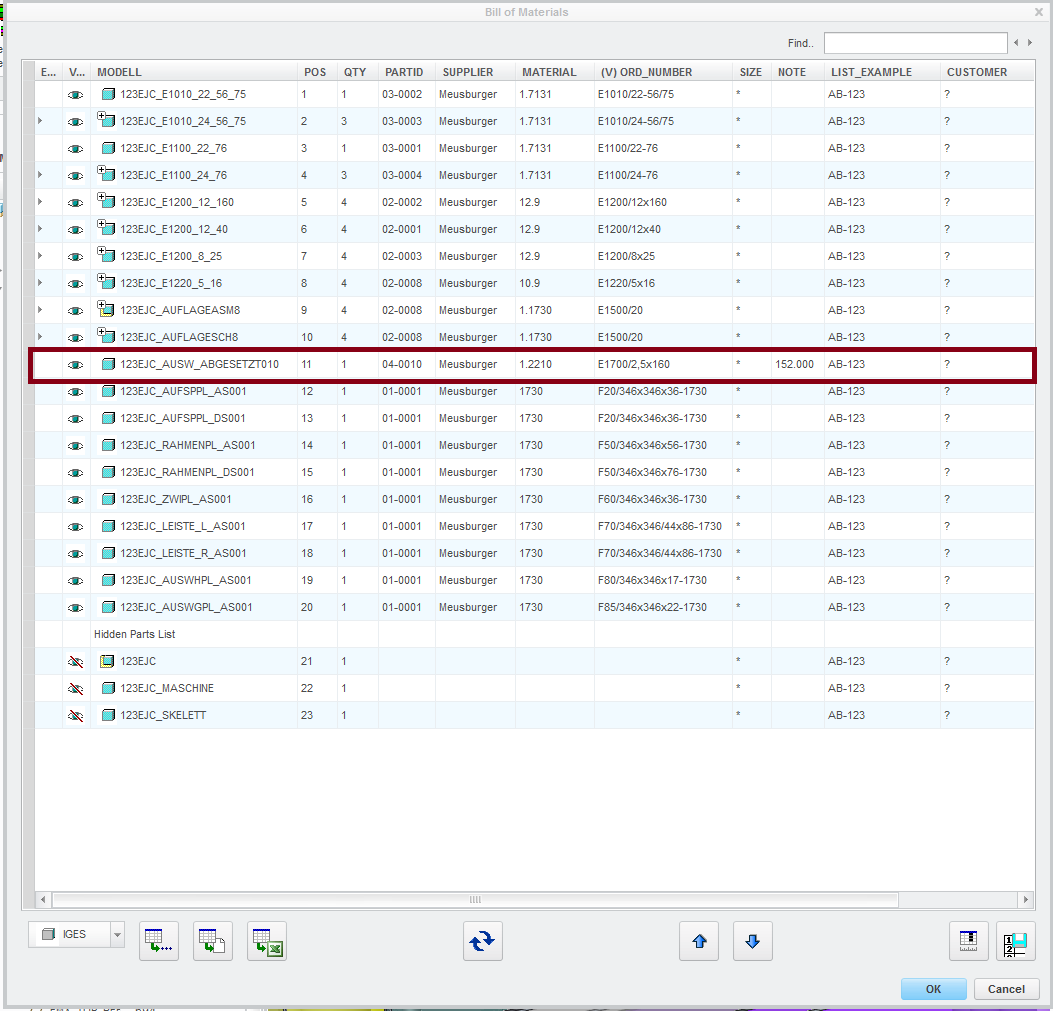The image size is (1053, 1011).
Task: Click the Cancel button
Action: tap(1006, 989)
